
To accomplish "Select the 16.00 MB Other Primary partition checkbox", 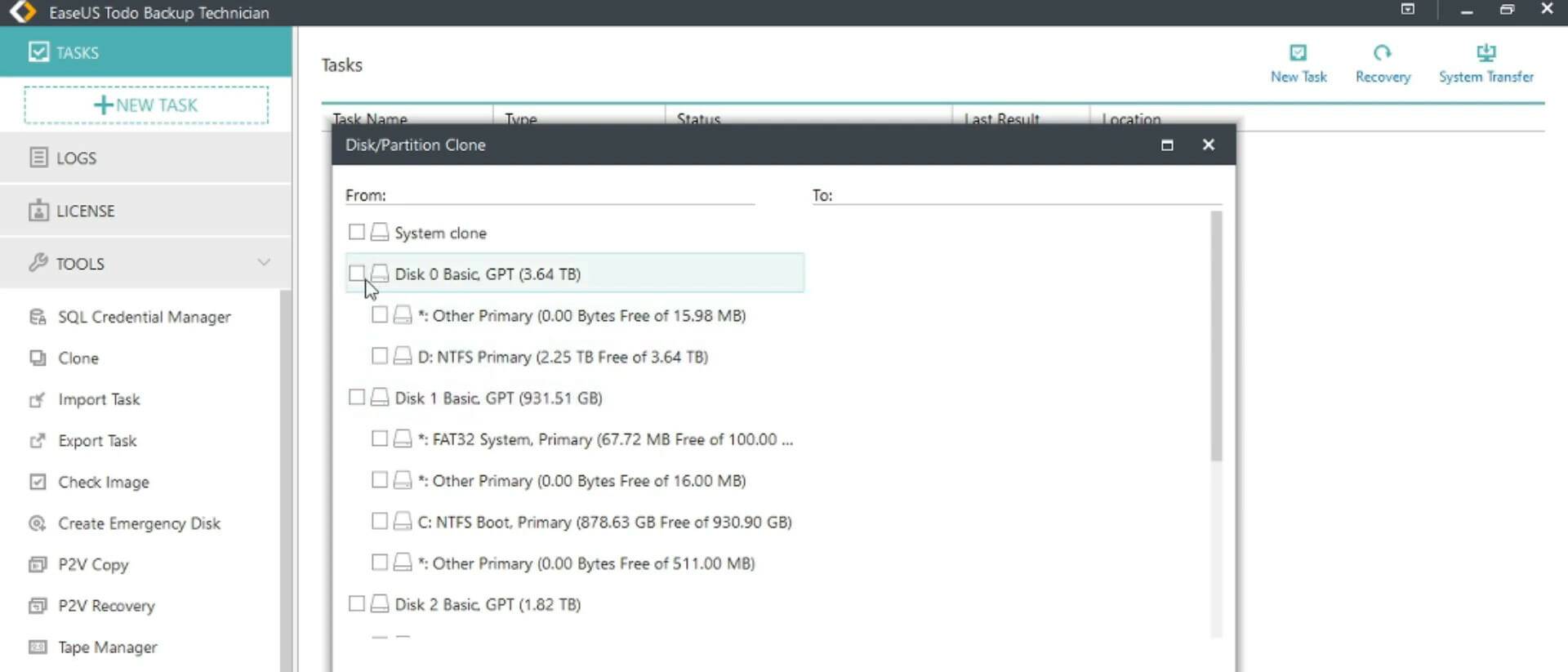I will click(379, 479).
